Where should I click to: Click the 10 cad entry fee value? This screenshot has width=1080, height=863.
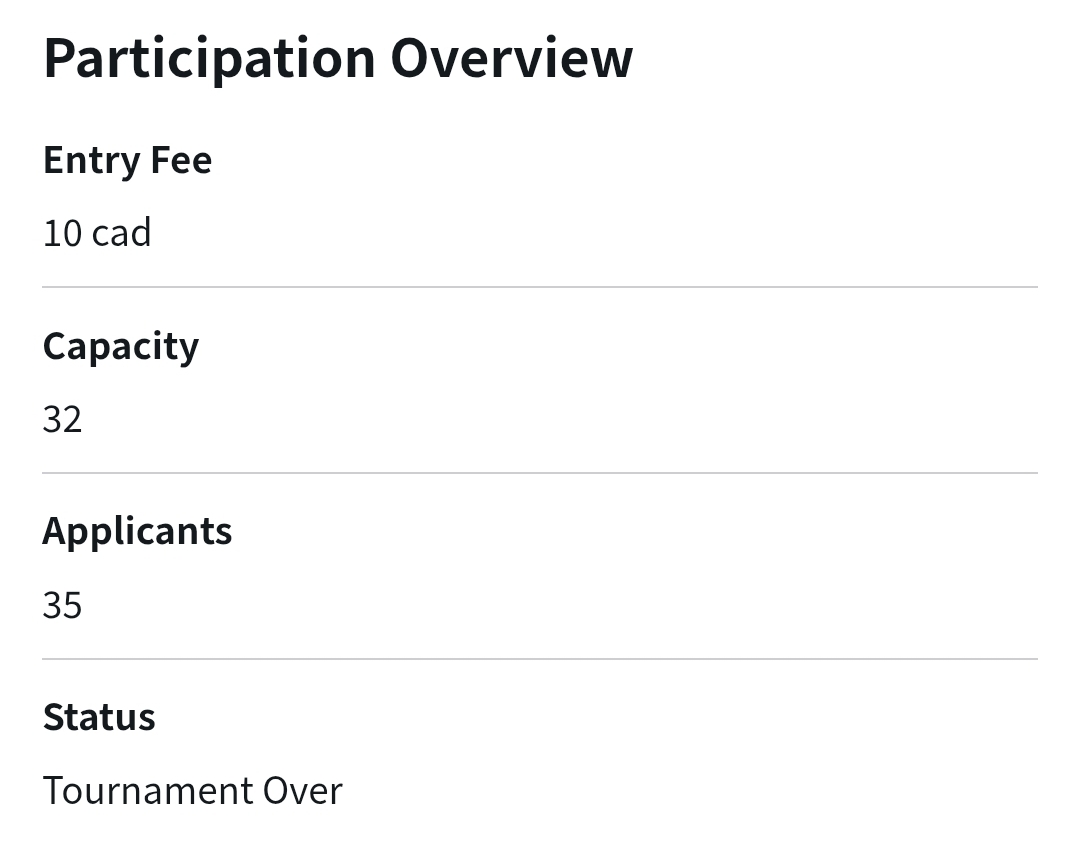click(x=97, y=233)
